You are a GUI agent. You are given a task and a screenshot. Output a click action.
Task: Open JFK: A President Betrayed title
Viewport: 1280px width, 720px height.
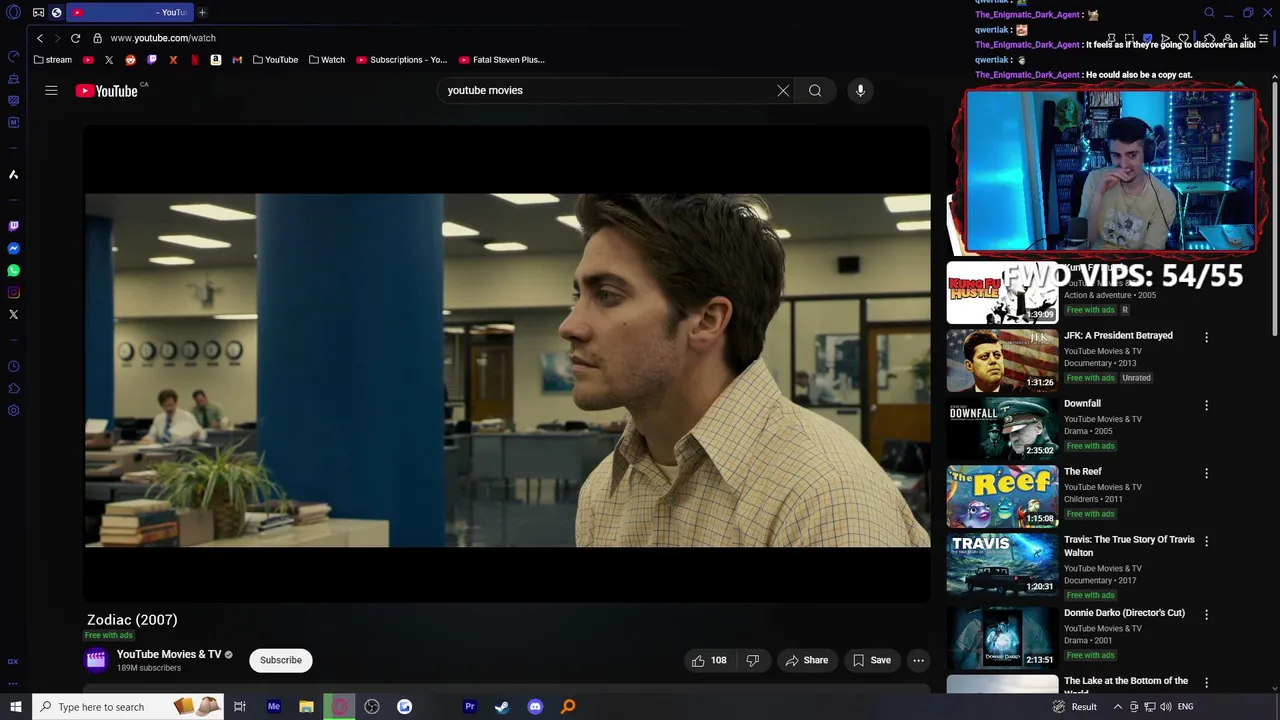(1118, 335)
